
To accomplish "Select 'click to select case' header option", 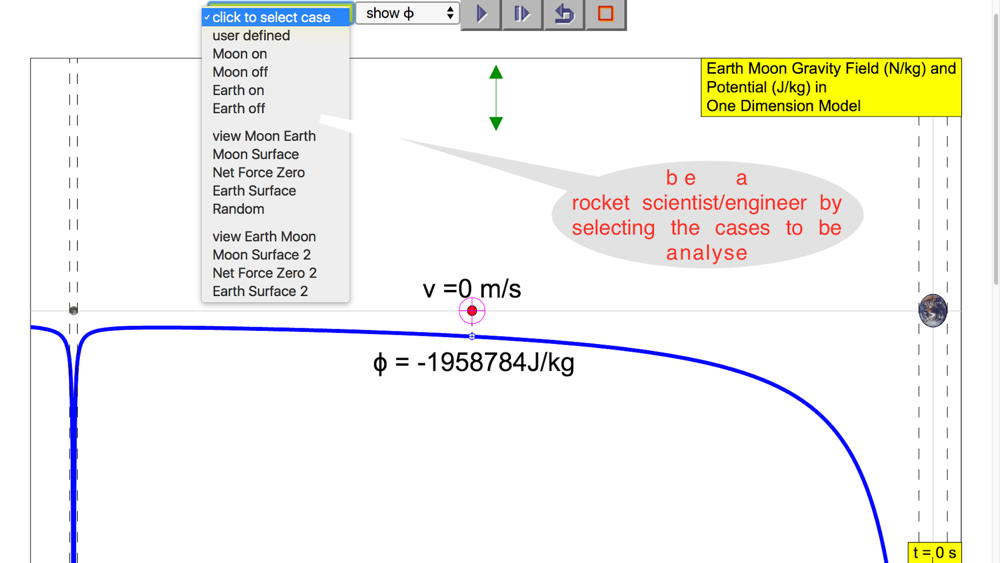I will pos(276,17).
